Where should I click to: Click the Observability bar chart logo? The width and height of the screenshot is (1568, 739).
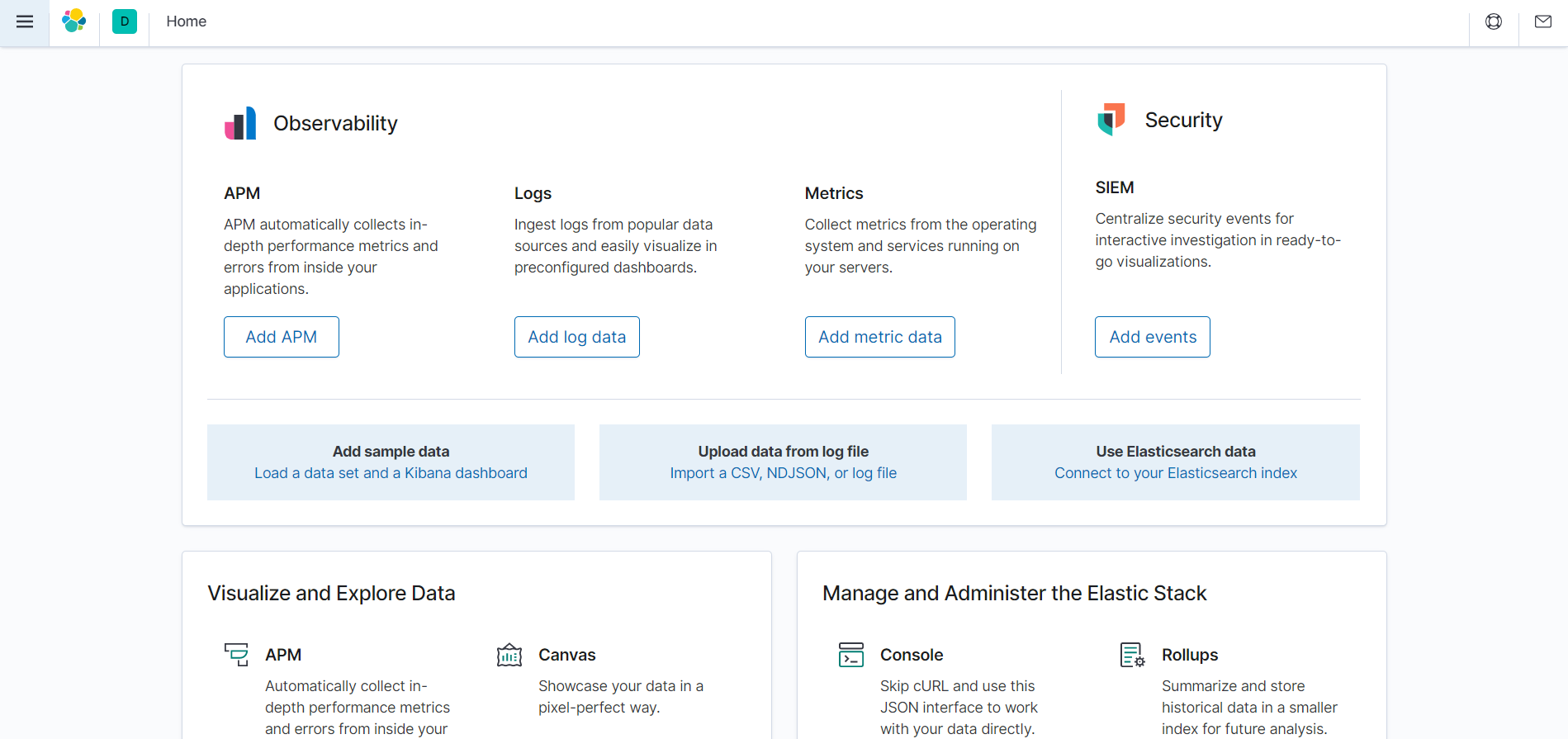(x=240, y=123)
